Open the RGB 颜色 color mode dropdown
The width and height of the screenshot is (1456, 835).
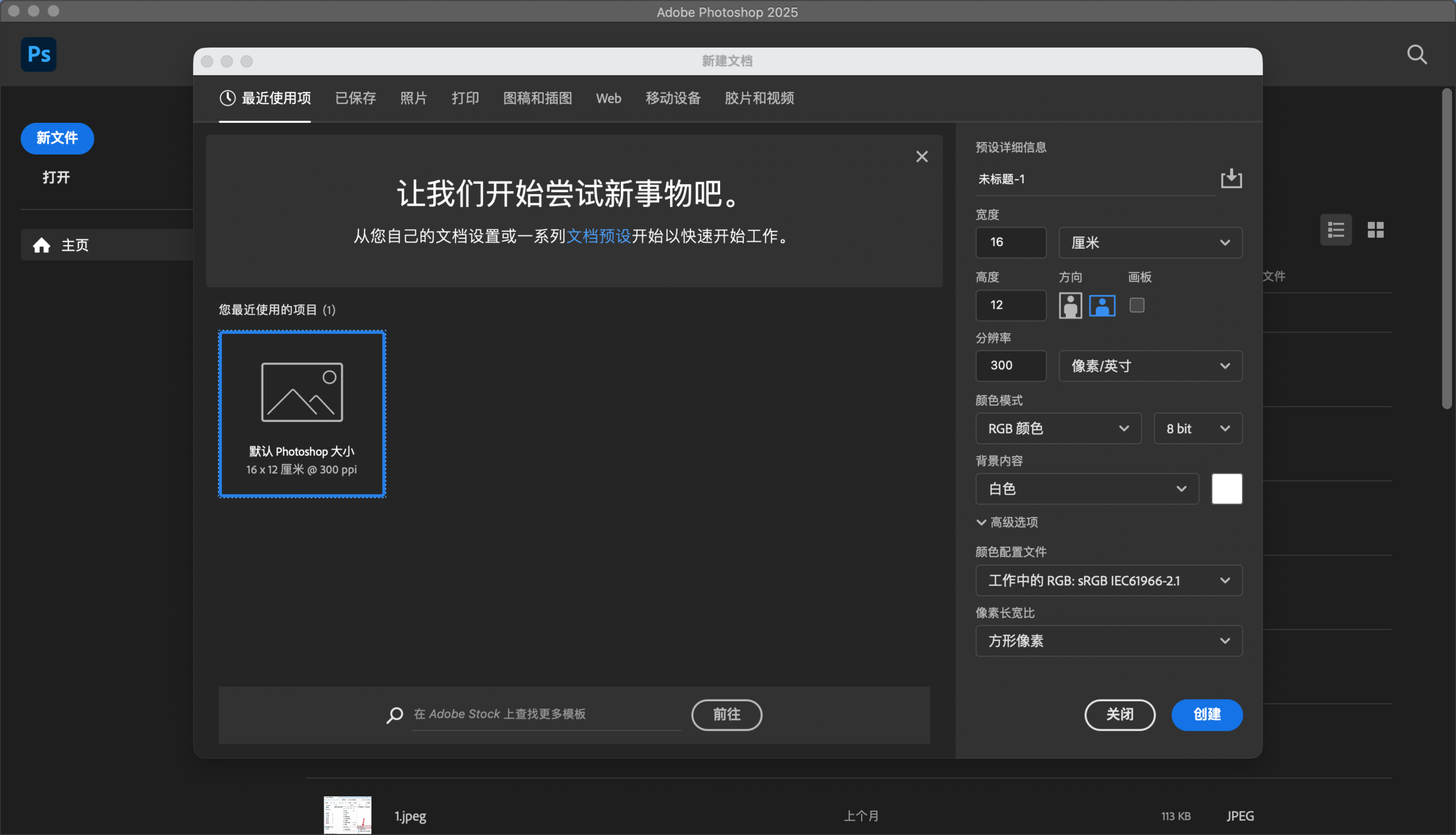[x=1058, y=428]
